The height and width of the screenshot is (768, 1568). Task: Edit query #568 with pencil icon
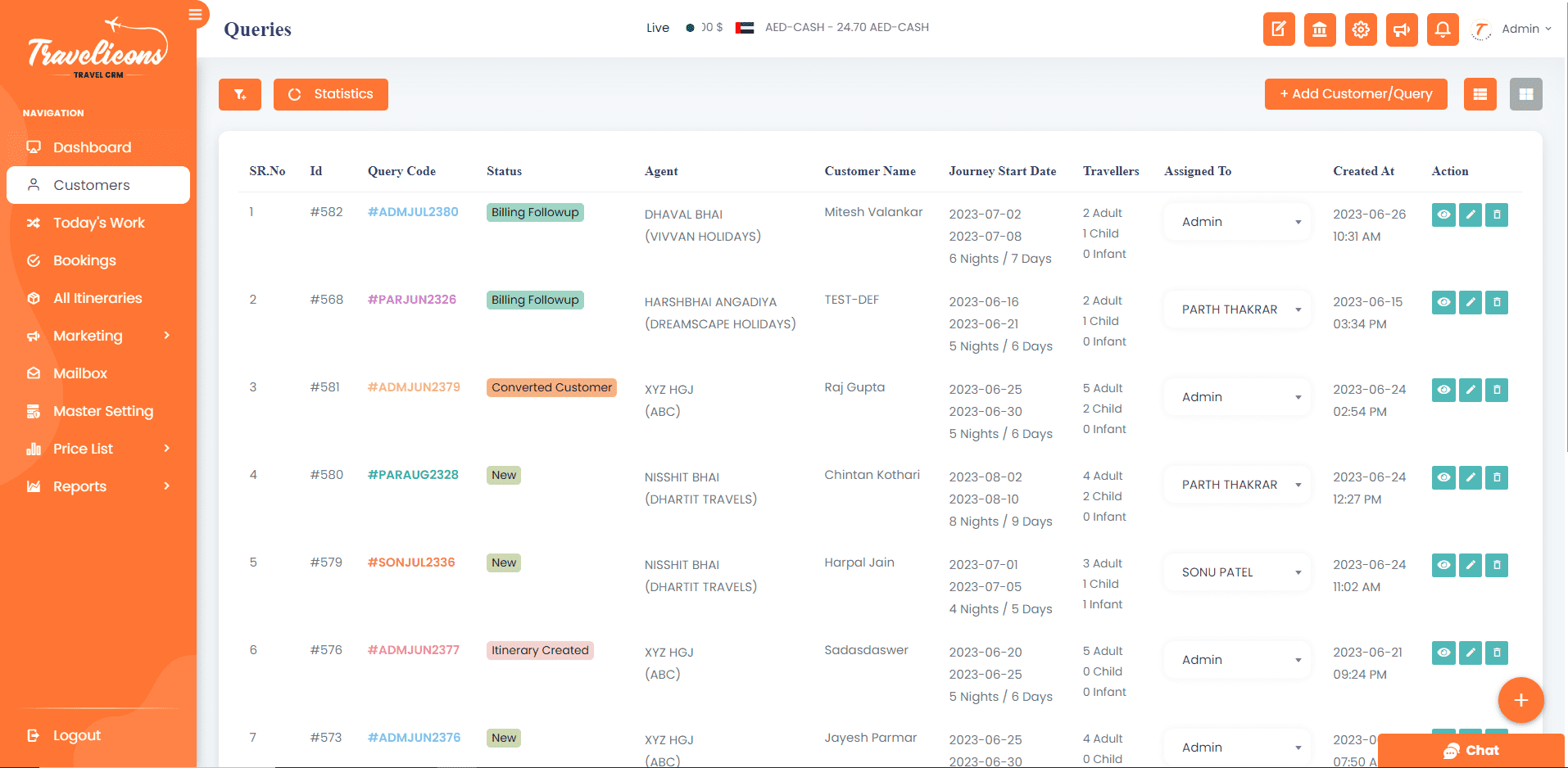(1471, 302)
